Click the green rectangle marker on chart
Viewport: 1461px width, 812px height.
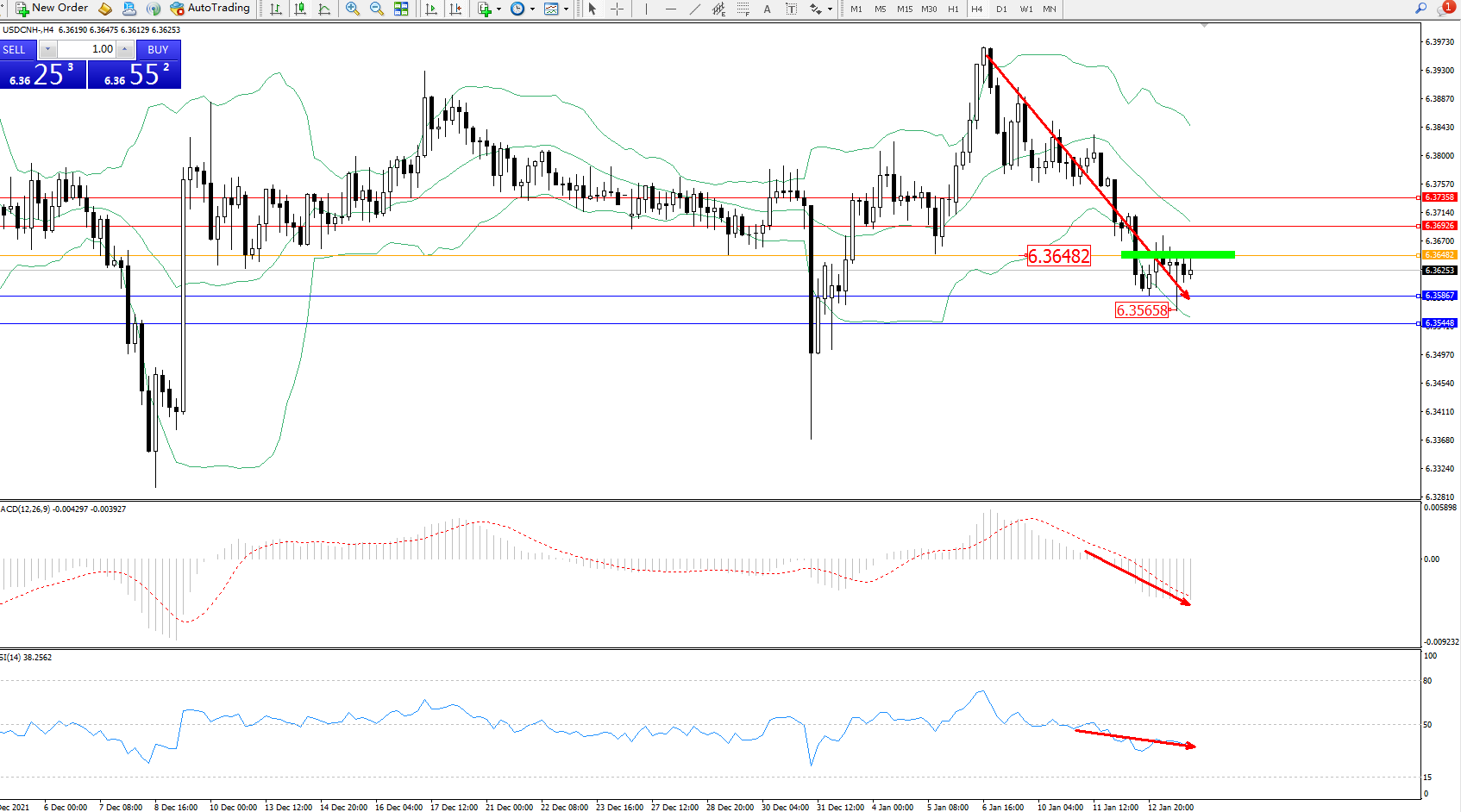point(1177,254)
